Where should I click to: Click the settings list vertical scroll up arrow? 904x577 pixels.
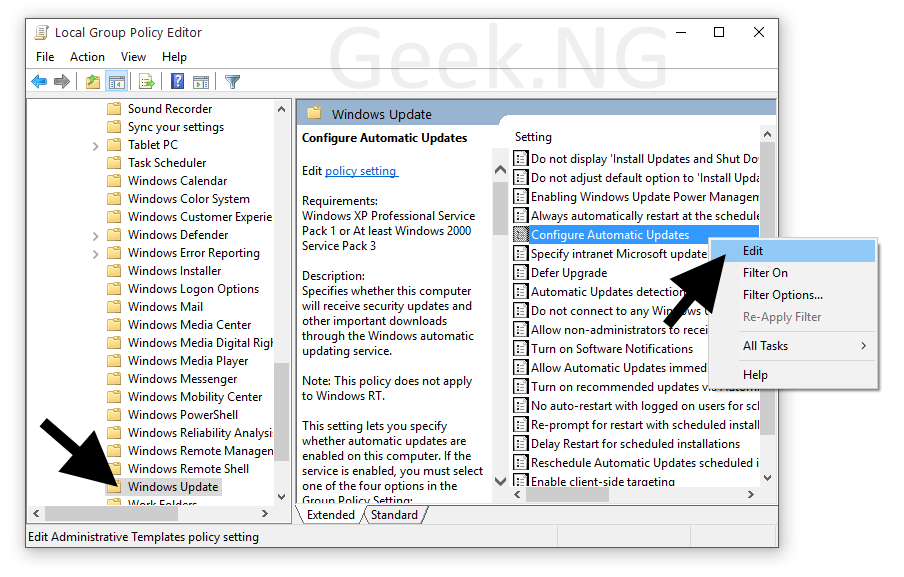point(767,134)
